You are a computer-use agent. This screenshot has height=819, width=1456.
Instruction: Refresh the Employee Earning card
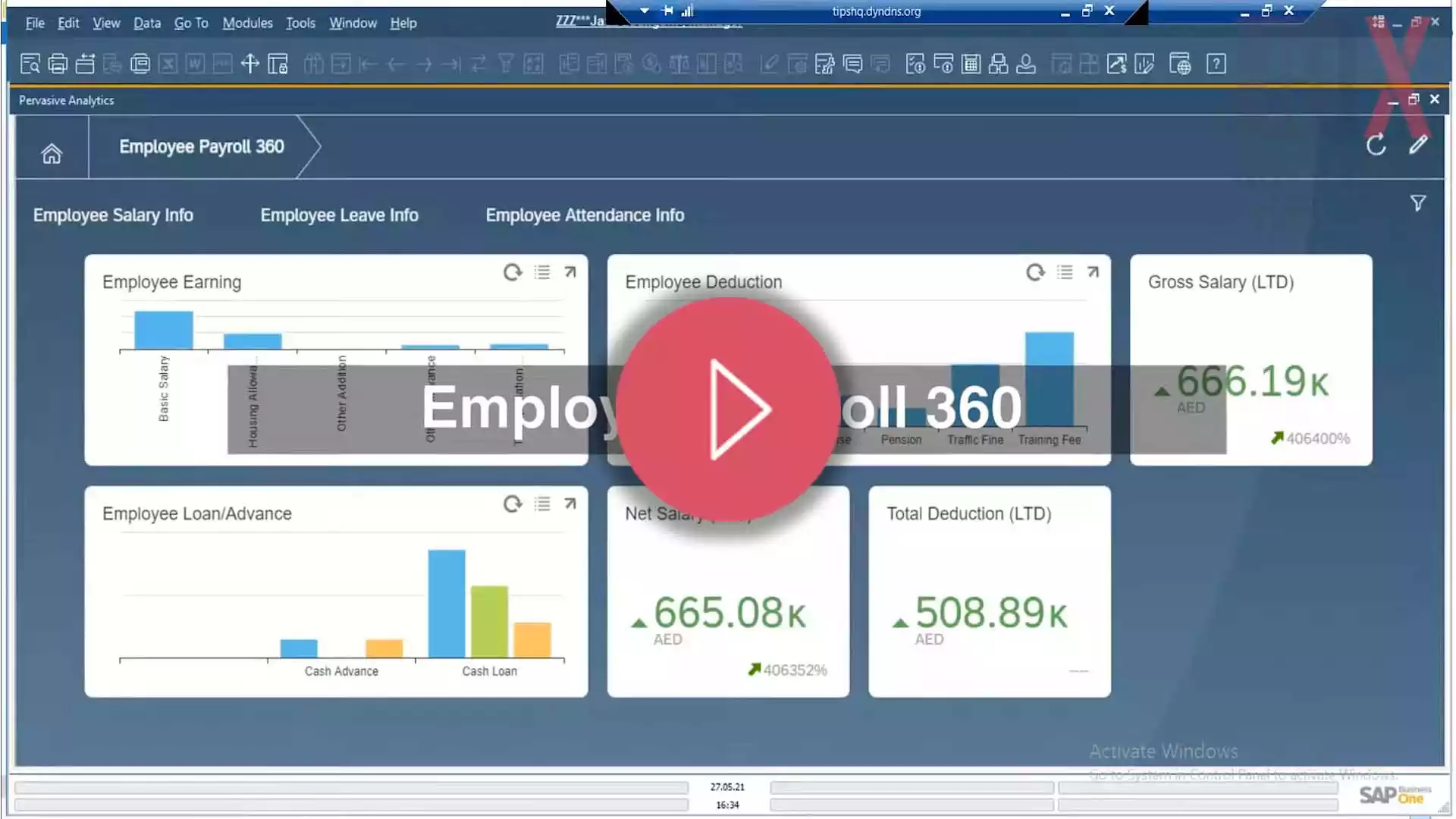pos(513,272)
